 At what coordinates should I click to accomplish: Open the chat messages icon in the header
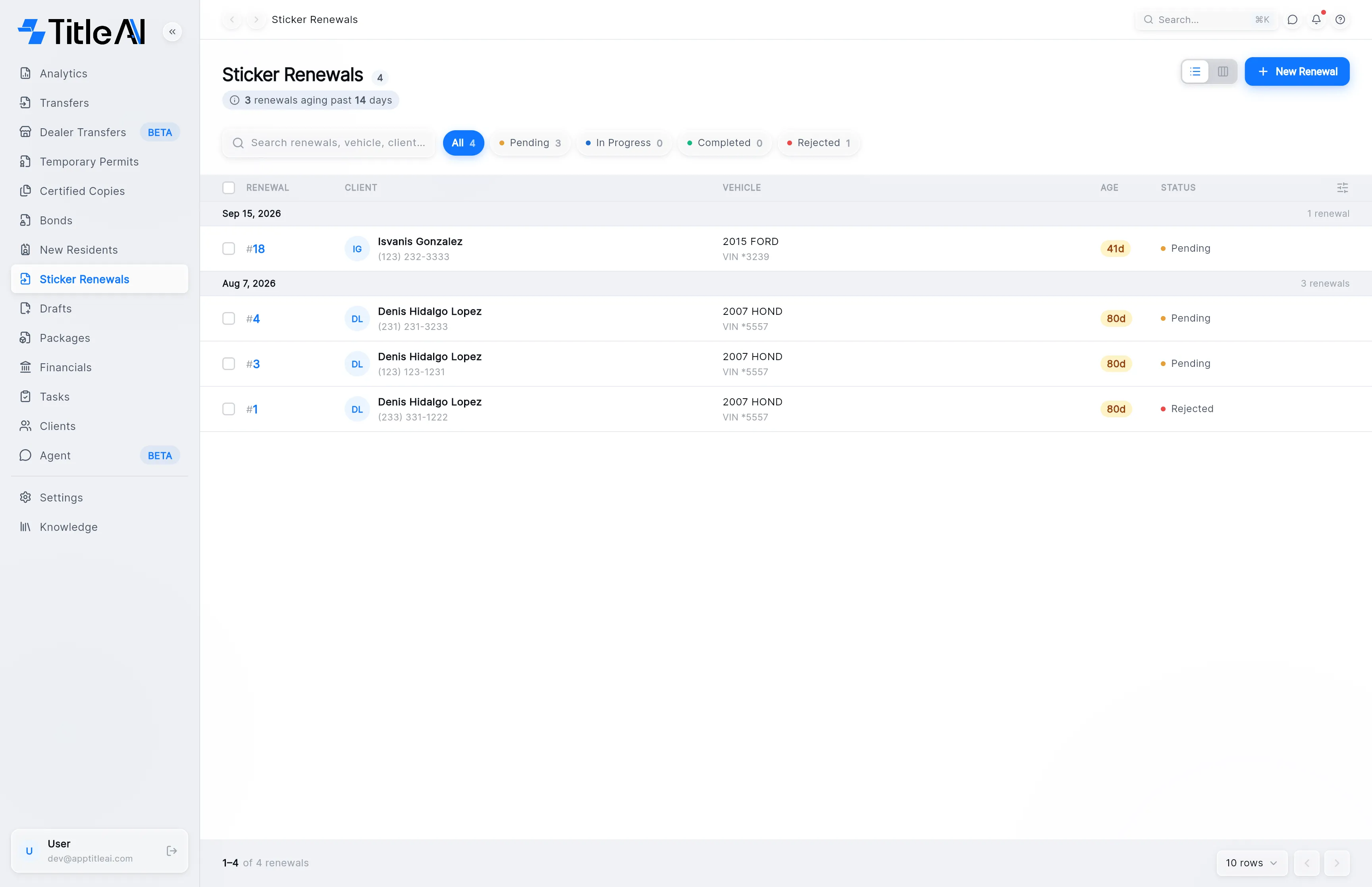[1292, 19]
